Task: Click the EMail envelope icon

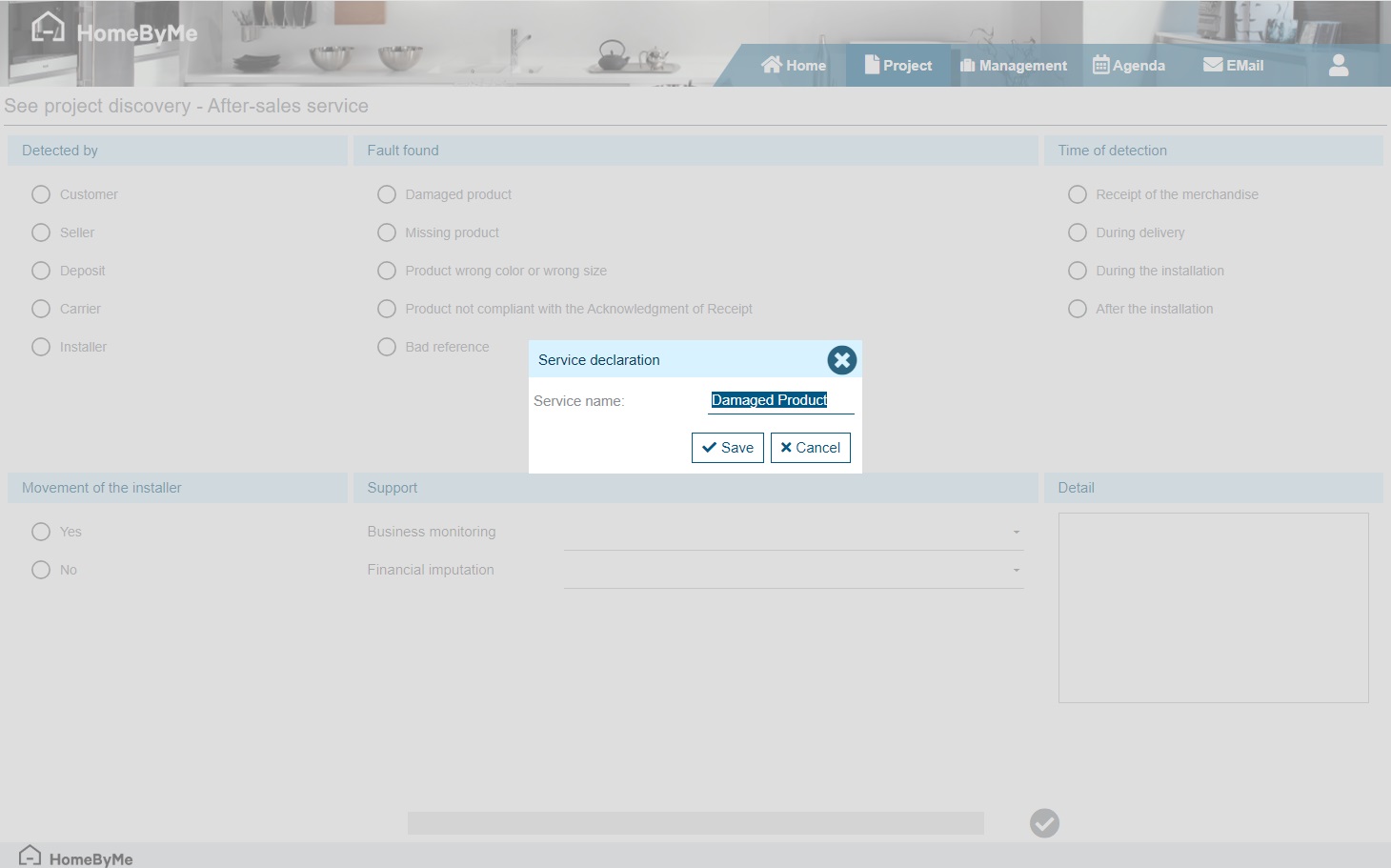Action: click(x=1212, y=65)
